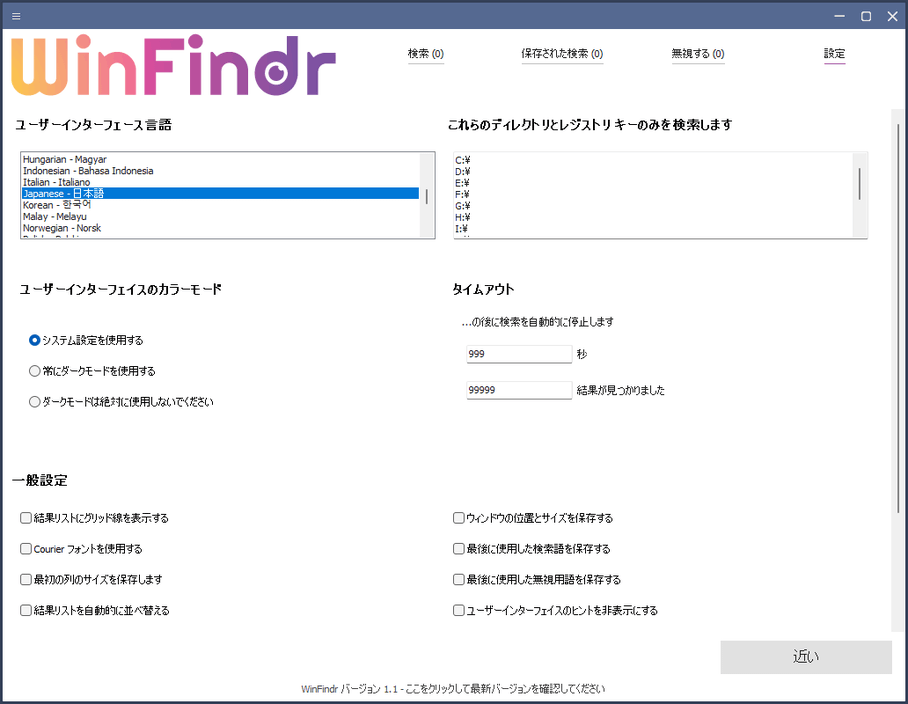Select Japanese - 日本語 language entry
908x704 pixels.
click(x=220, y=193)
